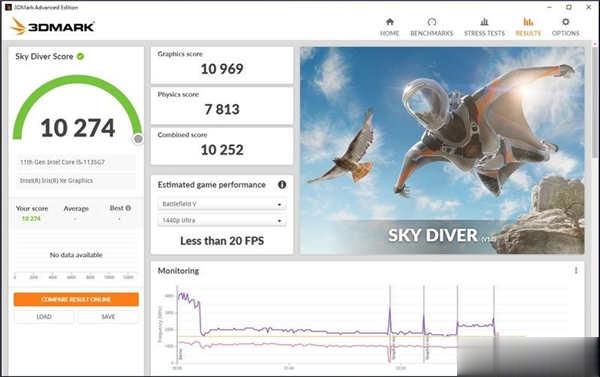Click the Compare Result Online button
Image resolution: width=600 pixels, height=377 pixels.
[x=76, y=299]
